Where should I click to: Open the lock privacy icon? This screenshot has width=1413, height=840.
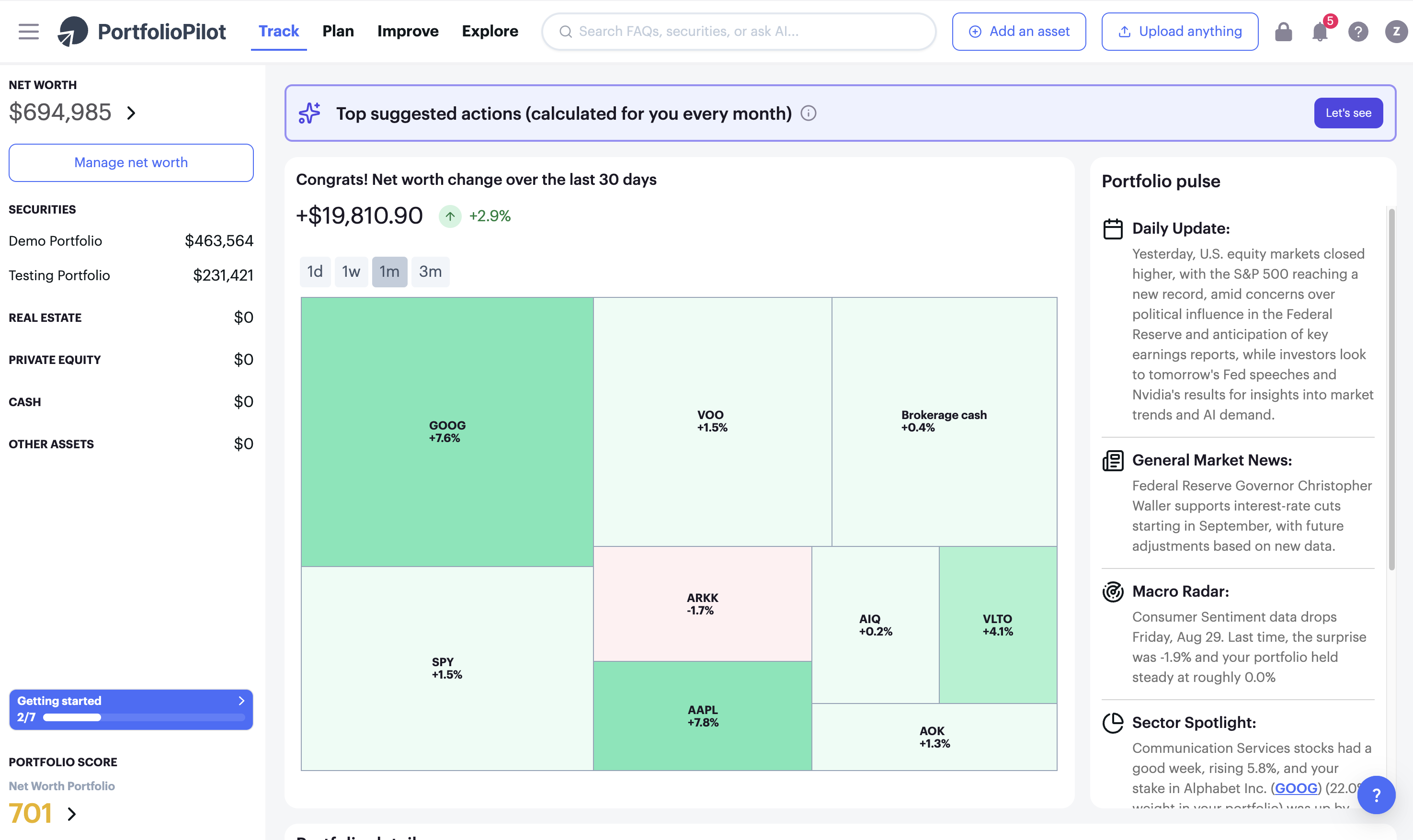click(x=1283, y=32)
